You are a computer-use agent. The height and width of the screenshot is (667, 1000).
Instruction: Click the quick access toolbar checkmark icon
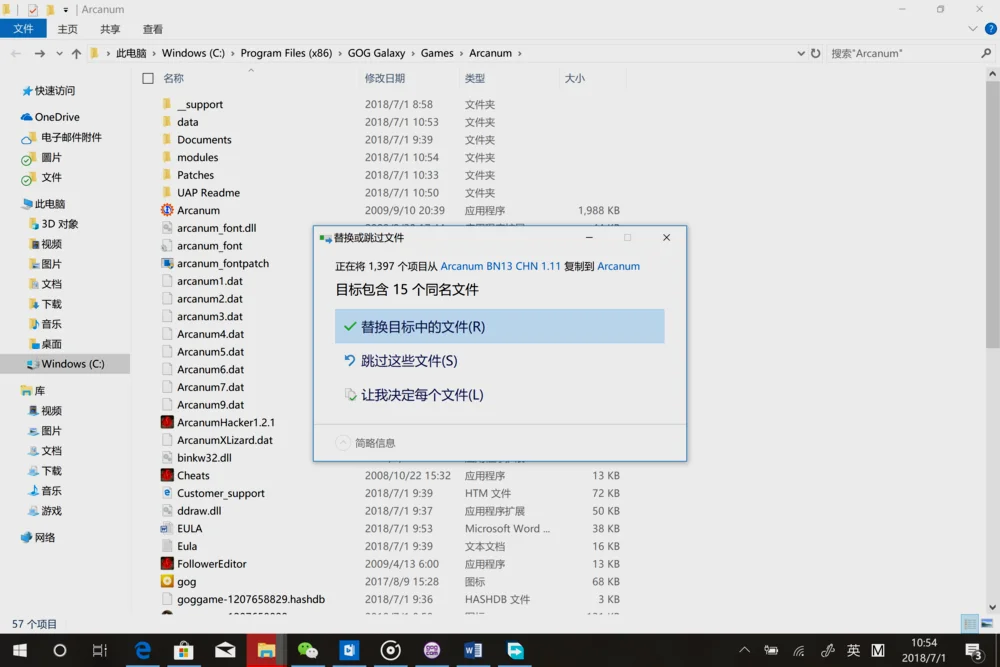pos(33,10)
